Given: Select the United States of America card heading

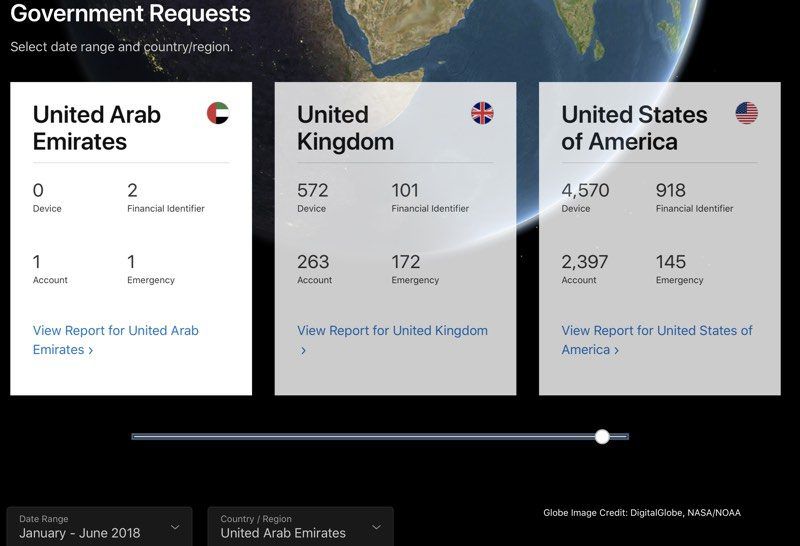Looking at the screenshot, I should coord(634,128).
